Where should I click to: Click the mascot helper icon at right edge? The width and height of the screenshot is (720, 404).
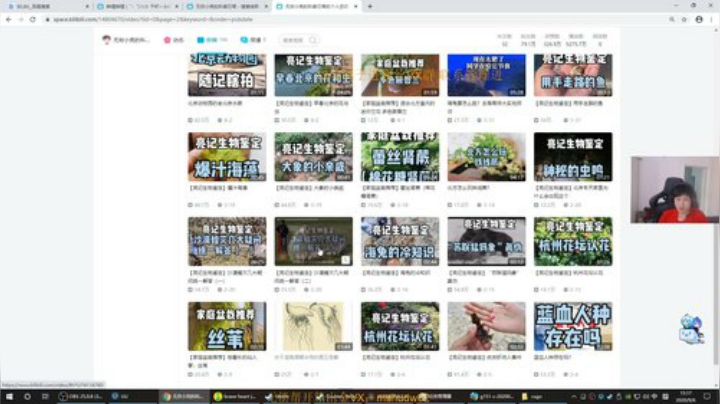point(691,329)
